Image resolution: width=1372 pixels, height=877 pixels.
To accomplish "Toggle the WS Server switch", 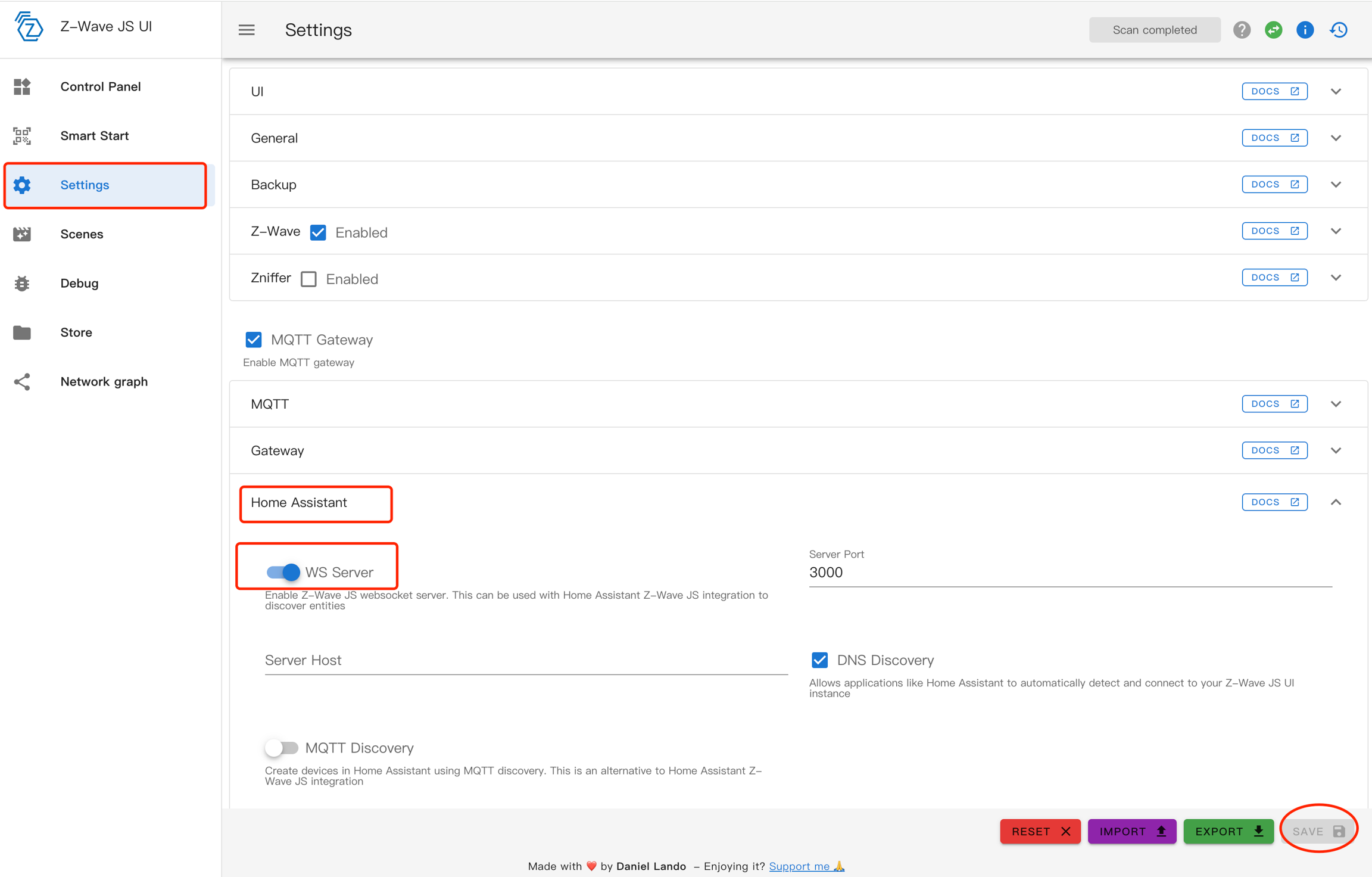I will [283, 572].
